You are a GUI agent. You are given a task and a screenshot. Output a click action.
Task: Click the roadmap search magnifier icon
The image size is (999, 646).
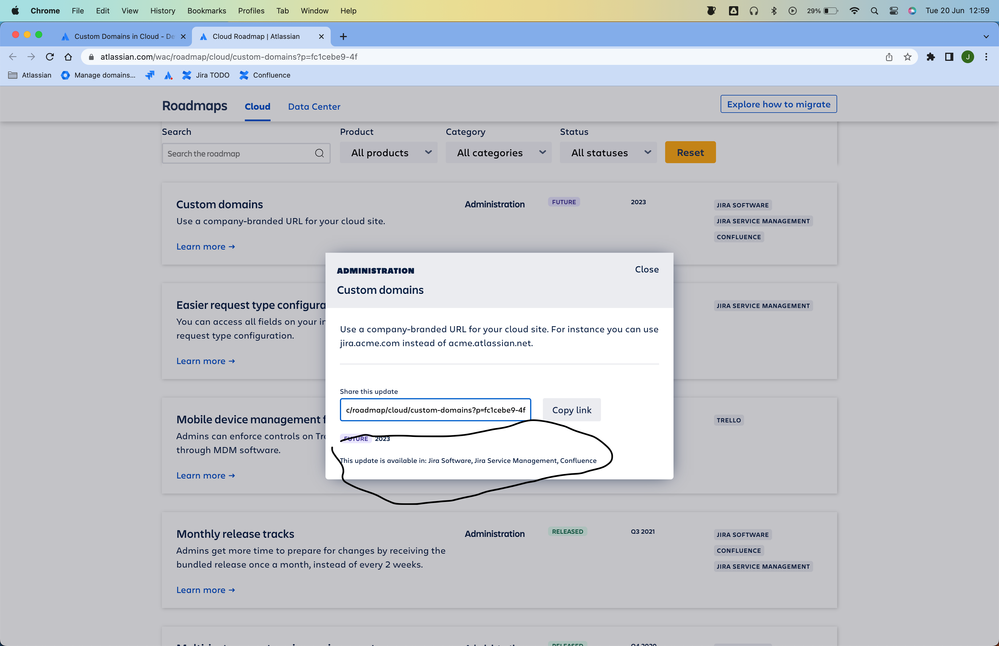pyautogui.click(x=319, y=153)
